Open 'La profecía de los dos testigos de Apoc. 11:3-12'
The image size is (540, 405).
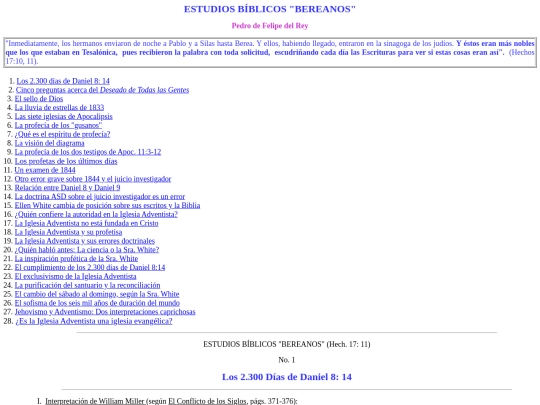coord(88,152)
